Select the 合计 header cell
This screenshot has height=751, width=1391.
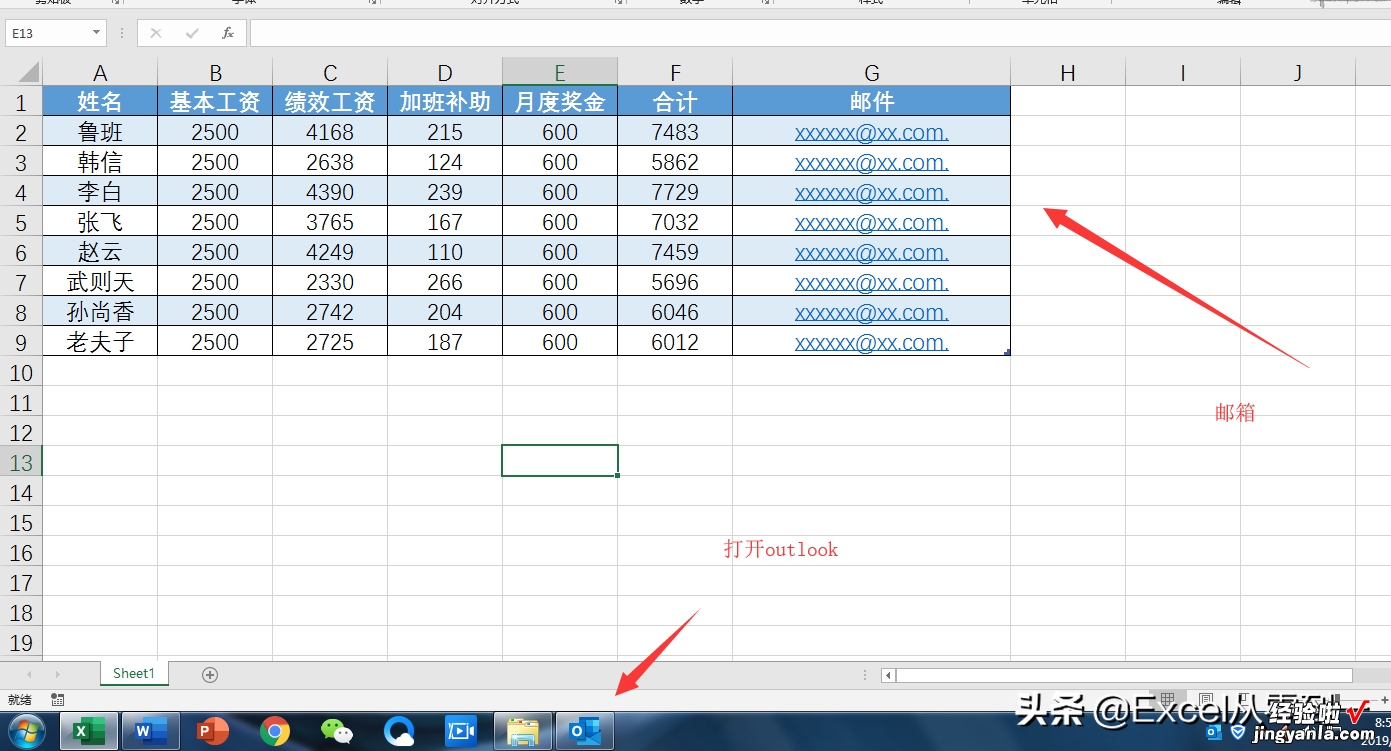tap(675, 101)
